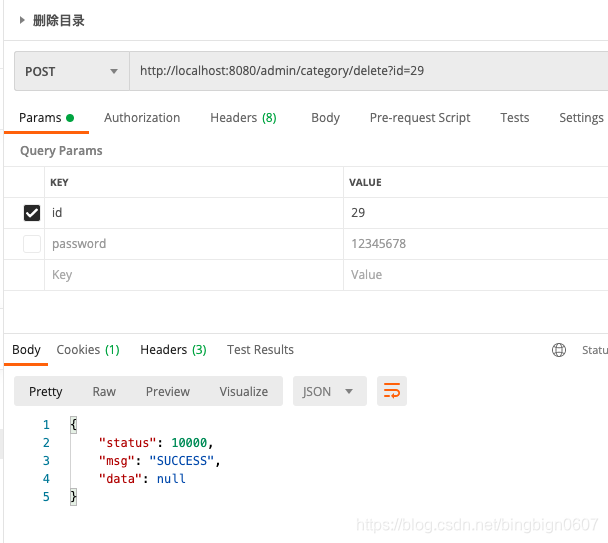Open the Tests tab
608x543 pixels.
(x=515, y=118)
